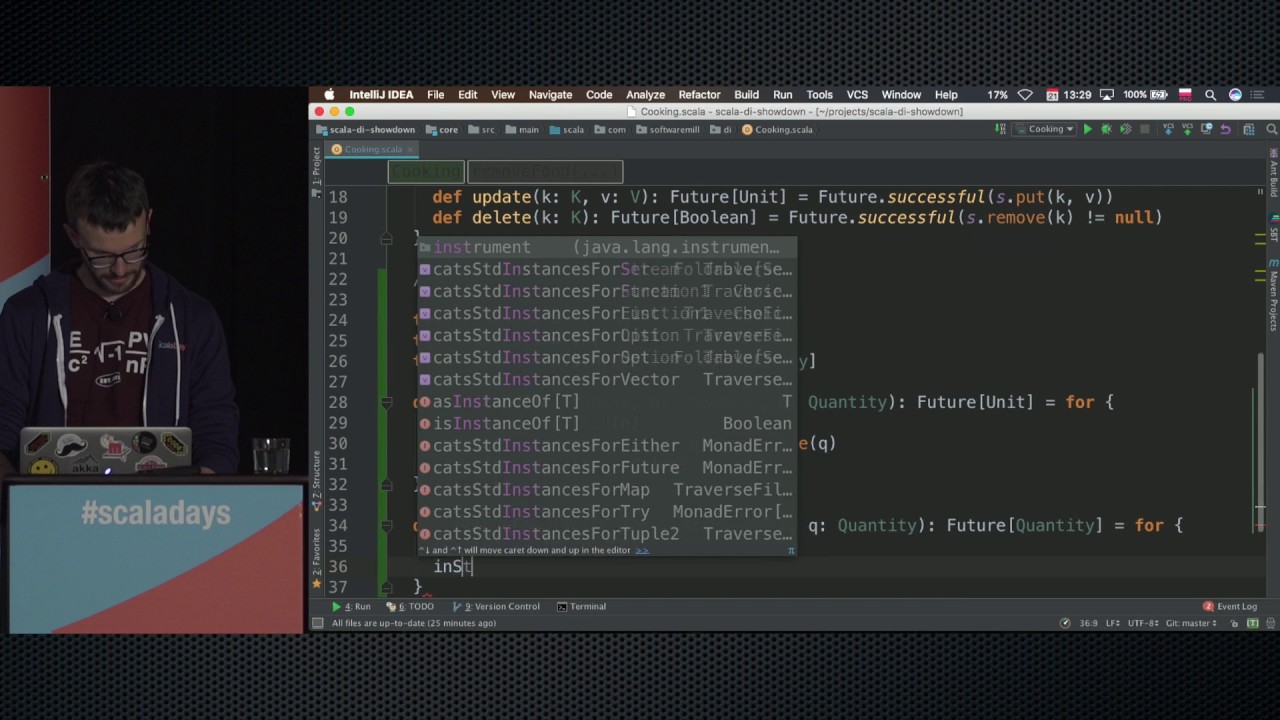Open the 2: Favorites tool window

click(316, 558)
